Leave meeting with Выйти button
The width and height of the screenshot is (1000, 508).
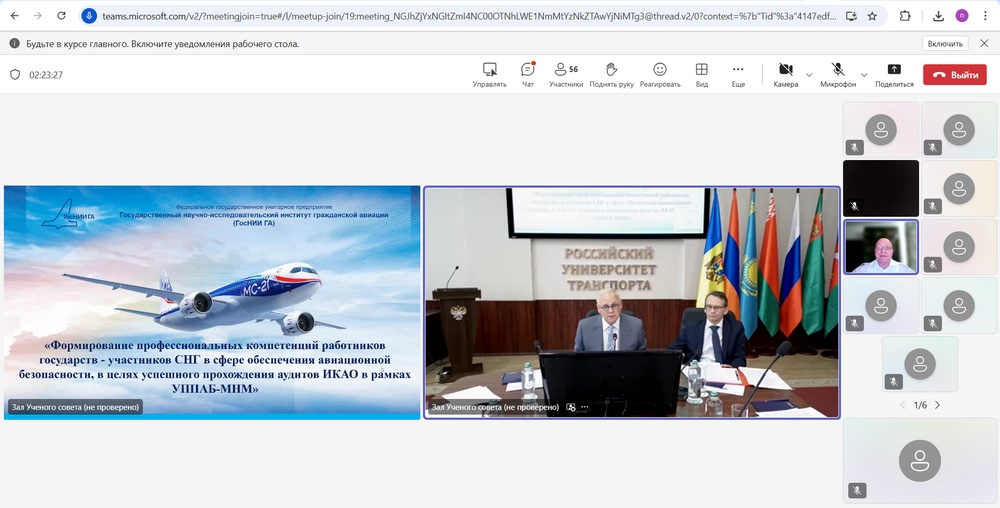point(955,75)
